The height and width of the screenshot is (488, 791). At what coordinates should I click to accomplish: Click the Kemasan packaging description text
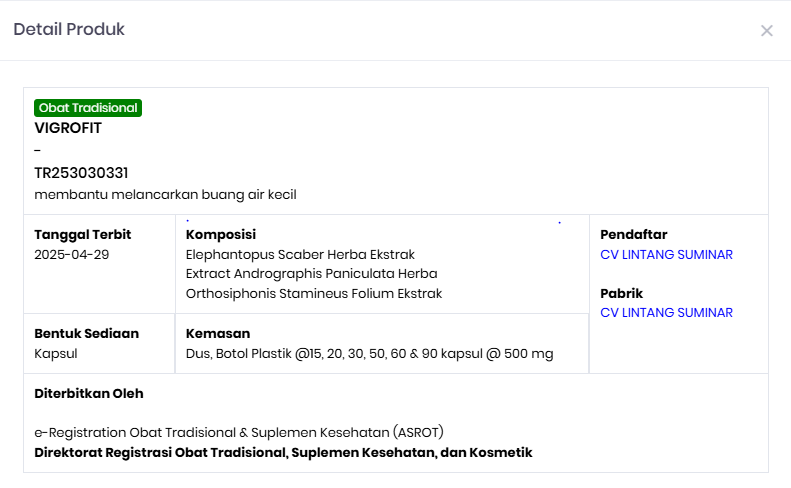[x=370, y=353]
